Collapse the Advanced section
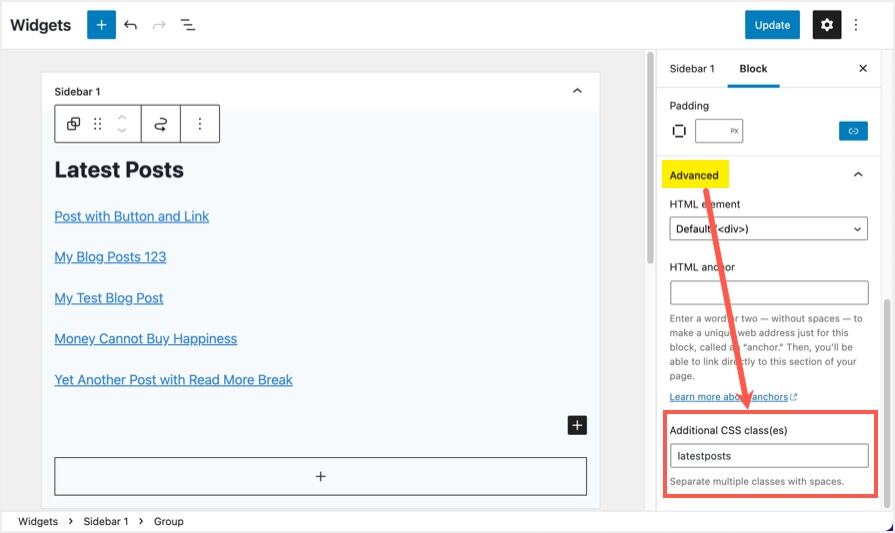This screenshot has height=533, width=895. click(858, 175)
